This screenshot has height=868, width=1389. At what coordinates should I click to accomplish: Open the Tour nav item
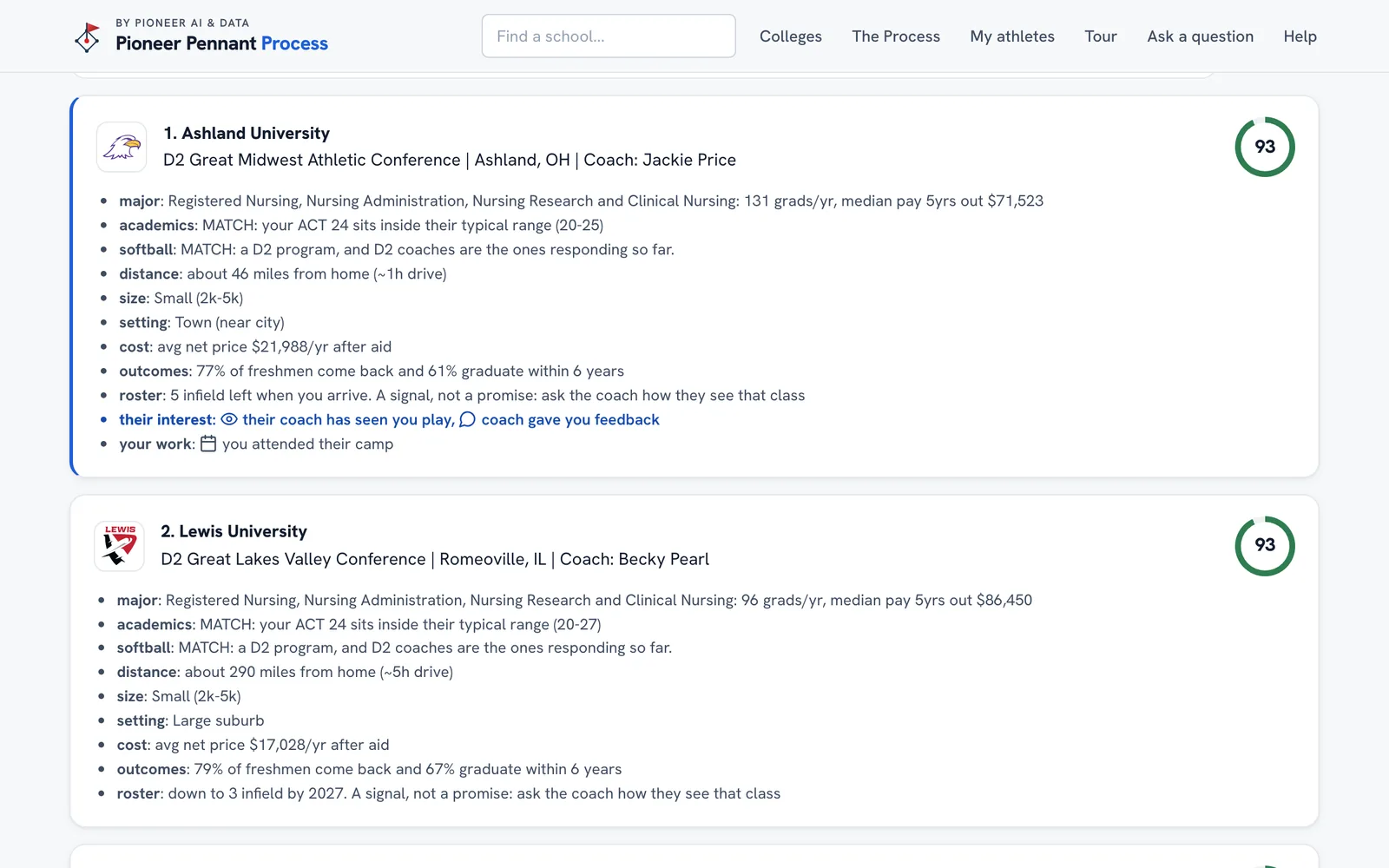pos(1101,36)
